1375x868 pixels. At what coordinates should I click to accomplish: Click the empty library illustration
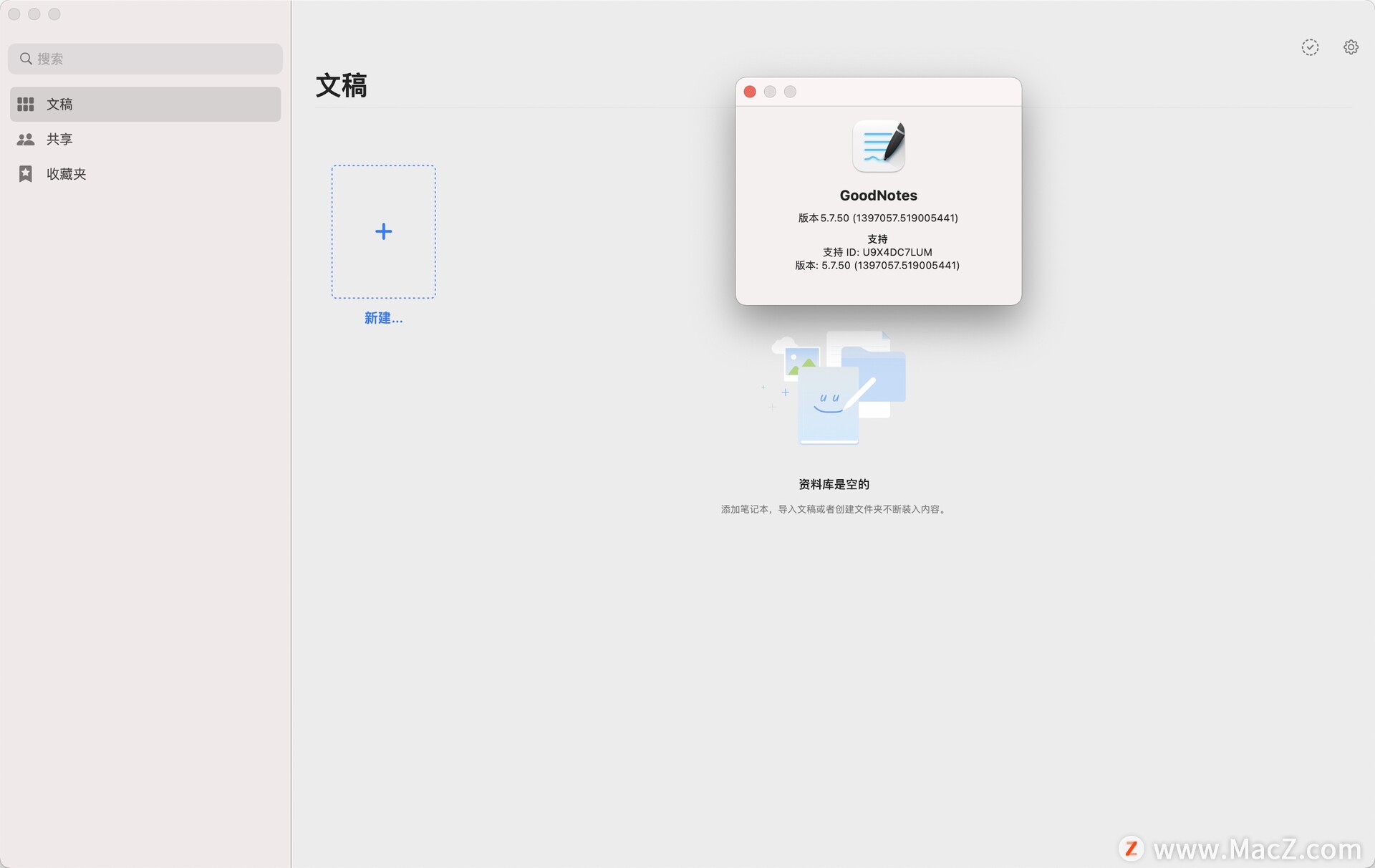coord(834,387)
